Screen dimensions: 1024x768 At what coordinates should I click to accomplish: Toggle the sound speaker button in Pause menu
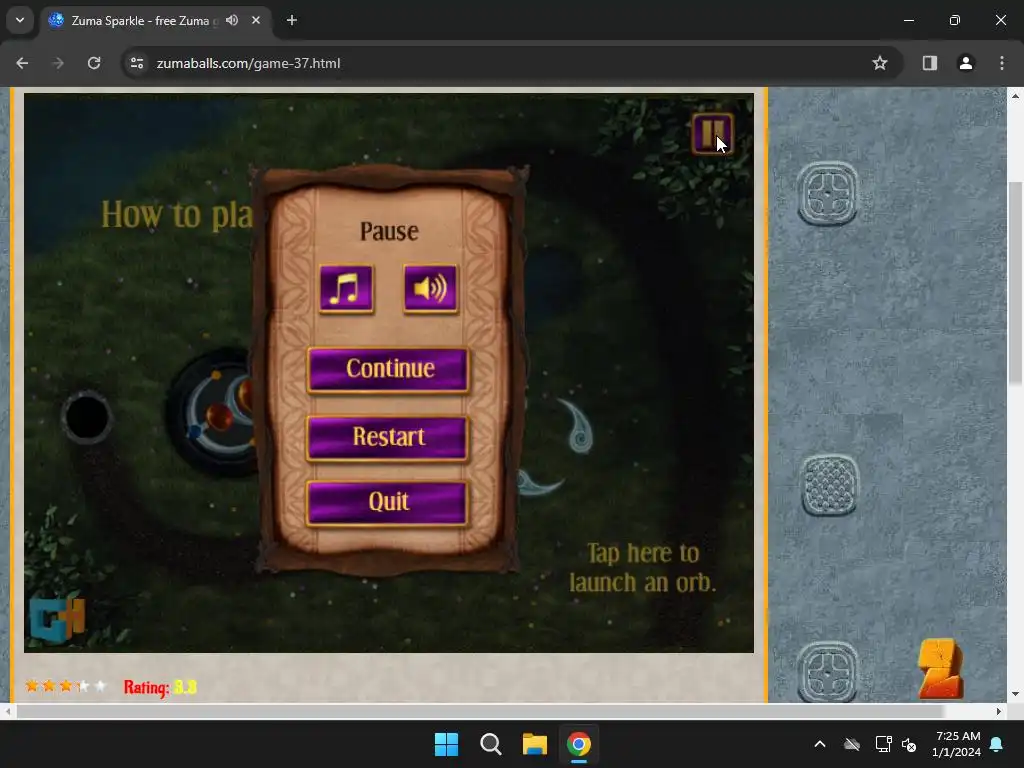(x=430, y=289)
